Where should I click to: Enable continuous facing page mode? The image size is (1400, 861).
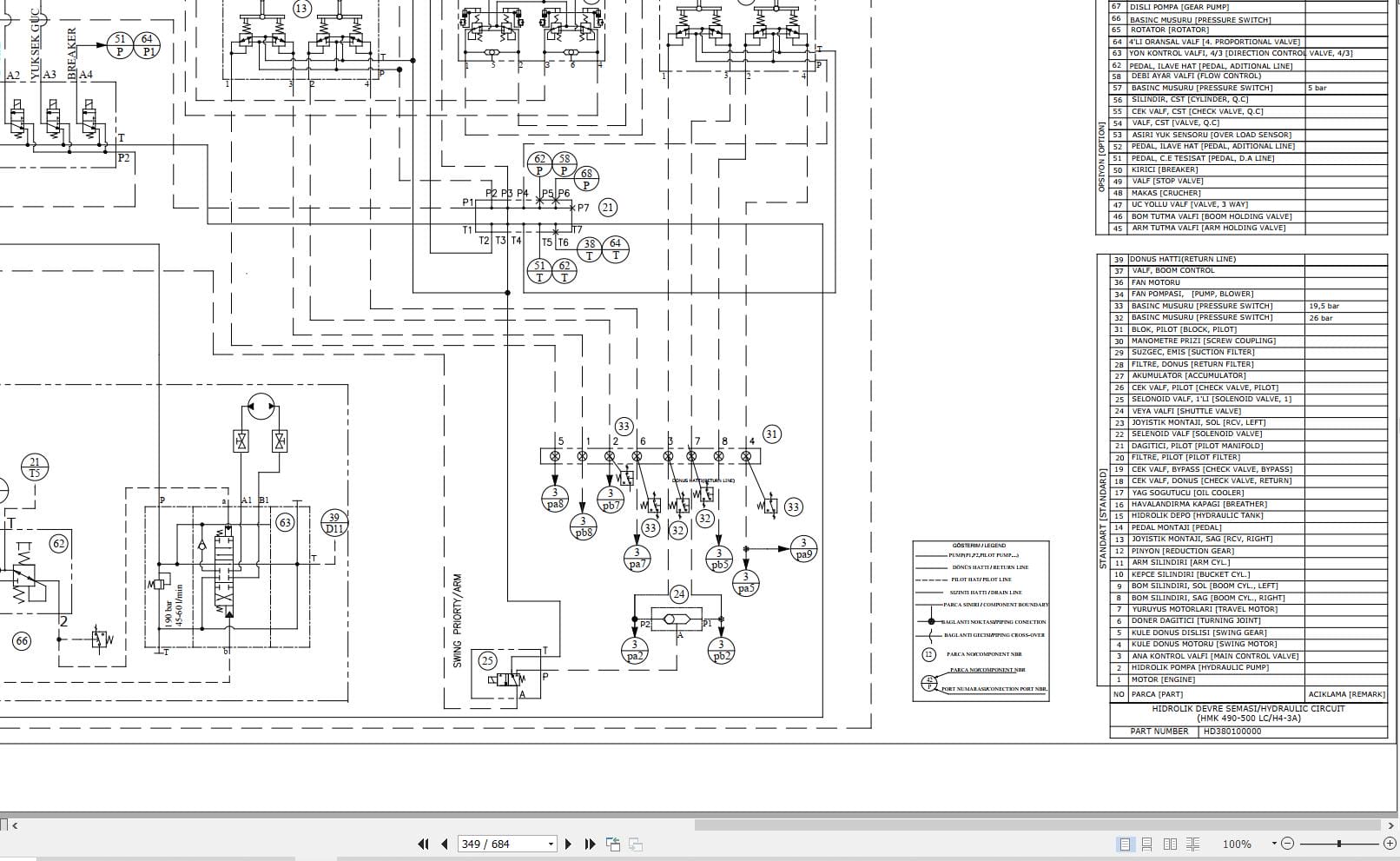coord(1192,844)
